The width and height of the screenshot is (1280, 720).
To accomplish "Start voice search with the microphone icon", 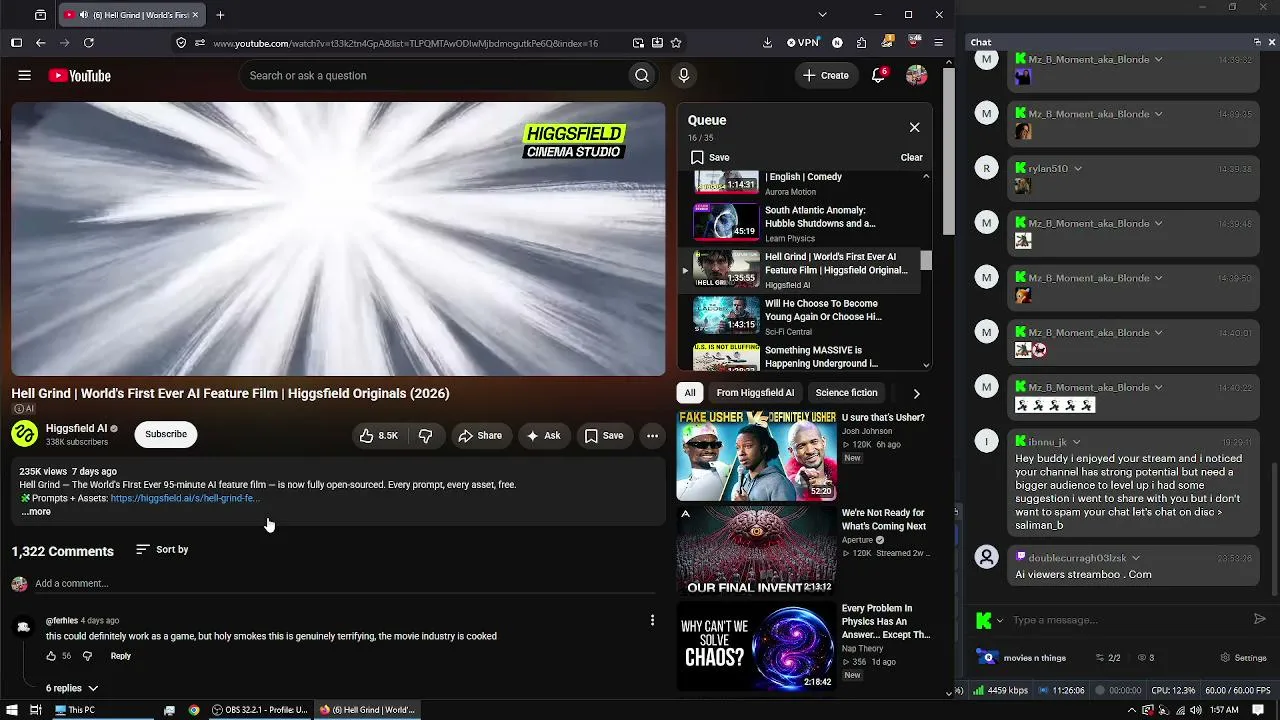I will pyautogui.click(x=684, y=75).
